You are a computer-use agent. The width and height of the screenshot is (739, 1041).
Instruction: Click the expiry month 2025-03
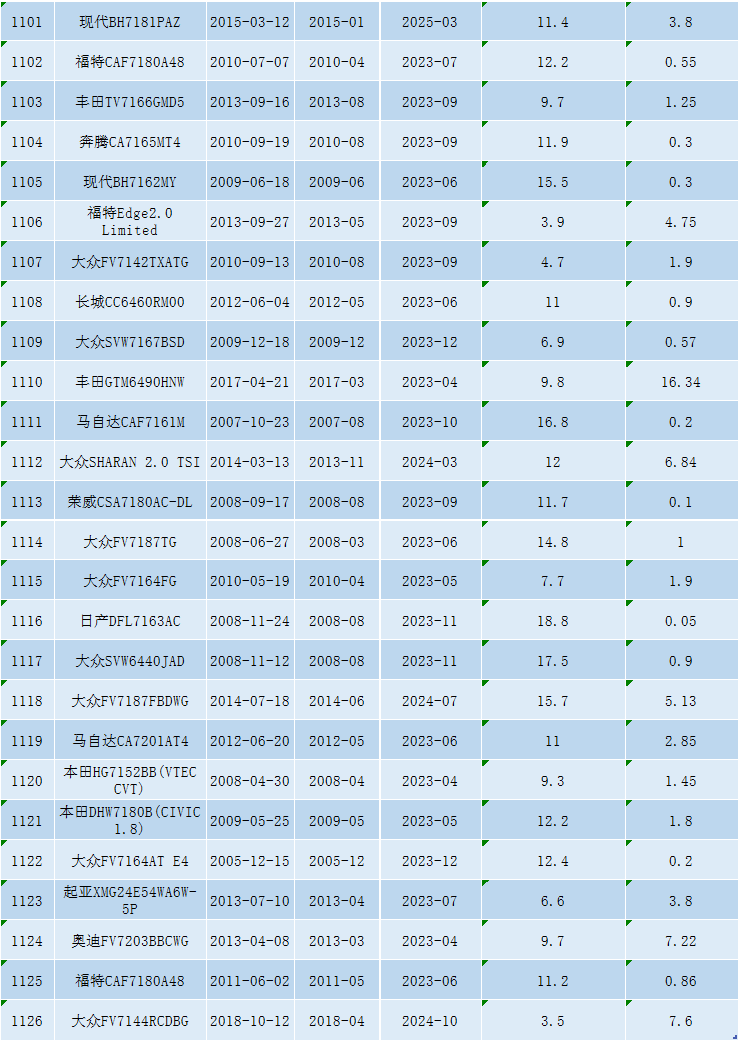(430, 22)
